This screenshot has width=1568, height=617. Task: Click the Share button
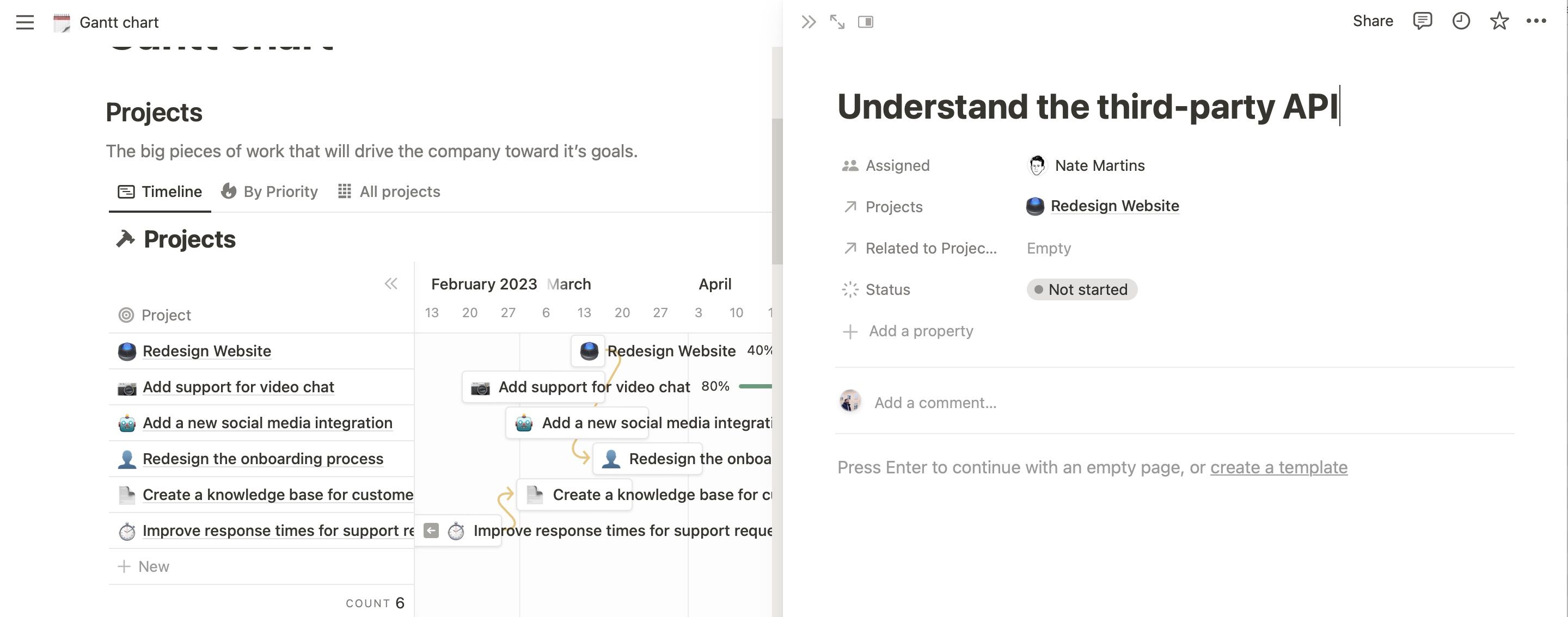pos(1373,21)
